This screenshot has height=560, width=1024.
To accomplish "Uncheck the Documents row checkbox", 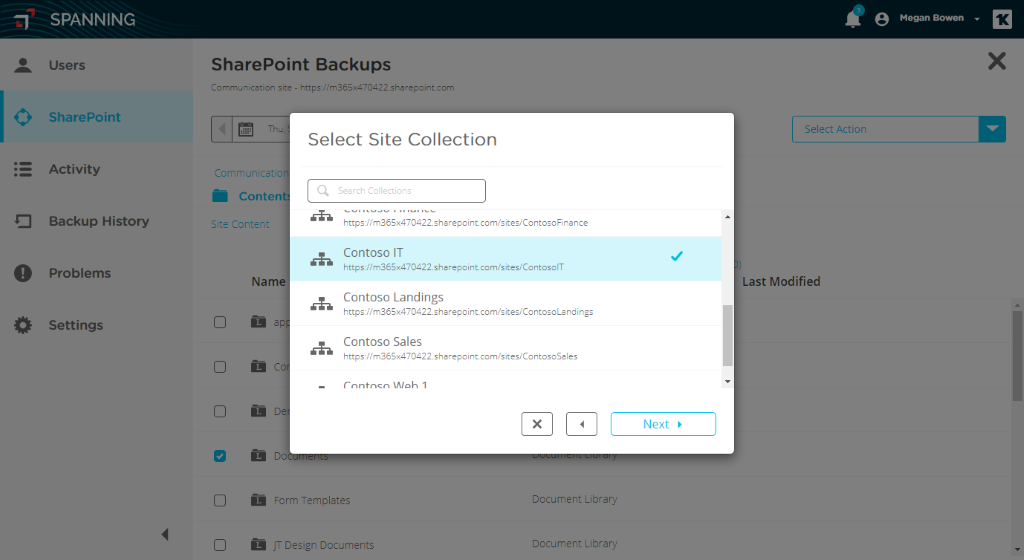I will [220, 456].
